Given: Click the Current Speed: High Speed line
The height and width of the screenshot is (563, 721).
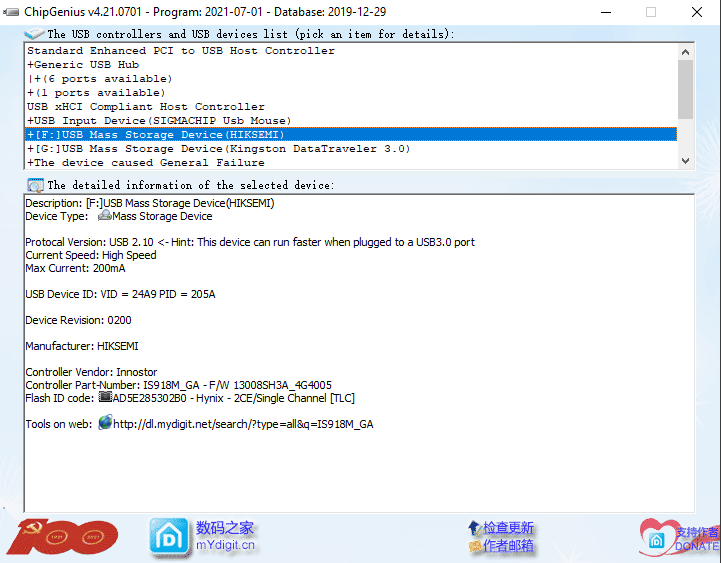Looking at the screenshot, I should click(91, 255).
